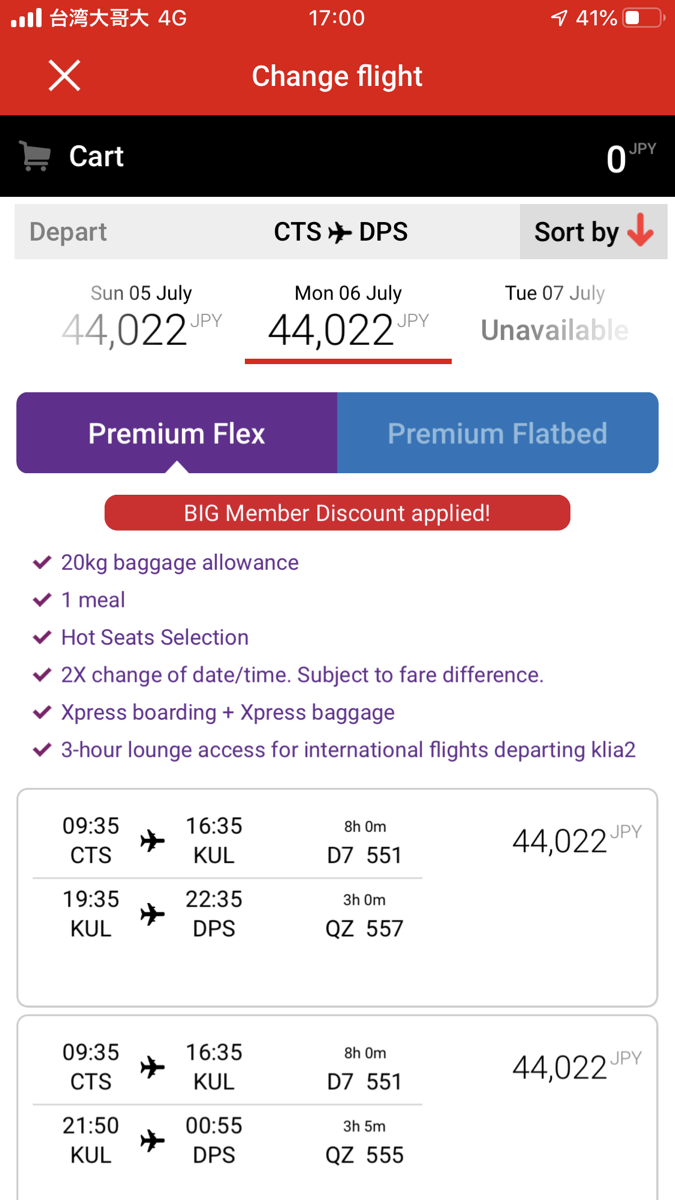Viewport: 675px width, 1200px height.
Task: Tap the red Sort by arrow icon
Action: [x=640, y=232]
